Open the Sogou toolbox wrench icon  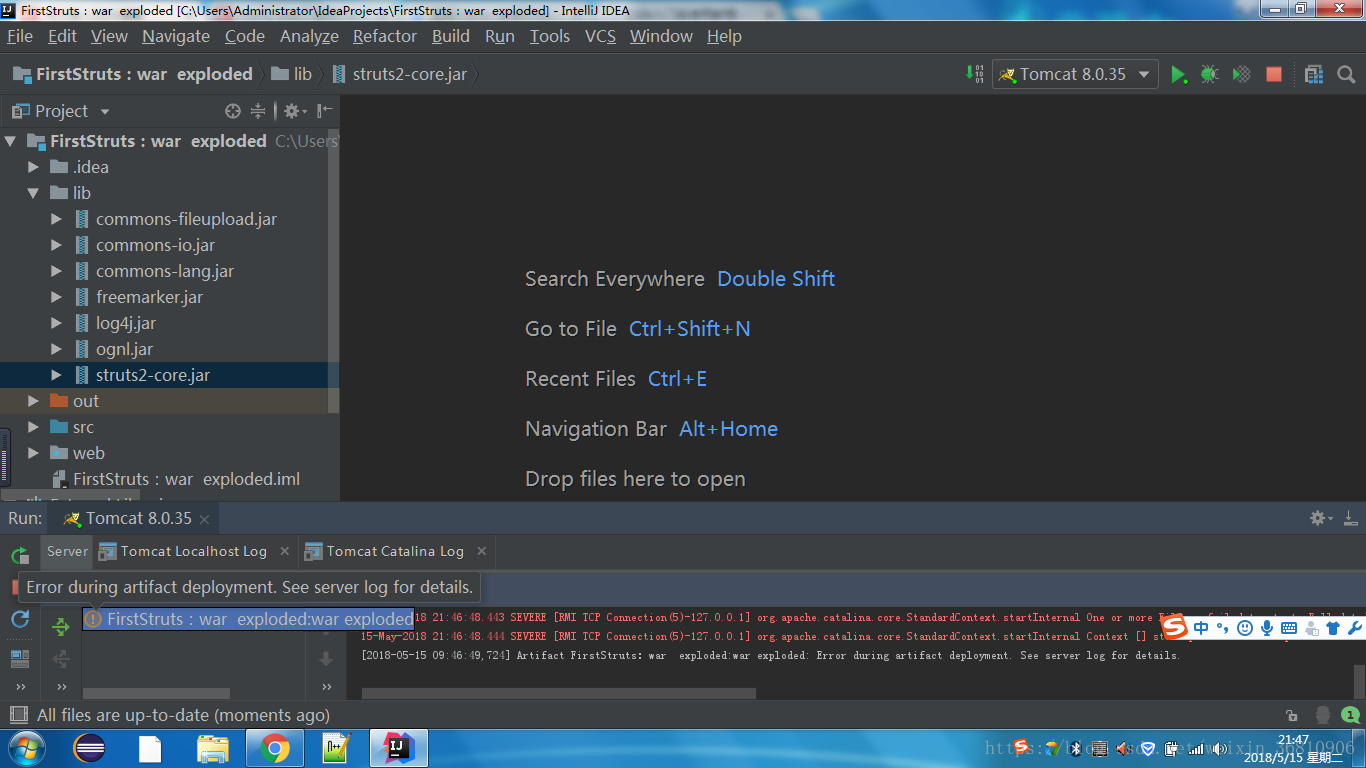[1355, 628]
